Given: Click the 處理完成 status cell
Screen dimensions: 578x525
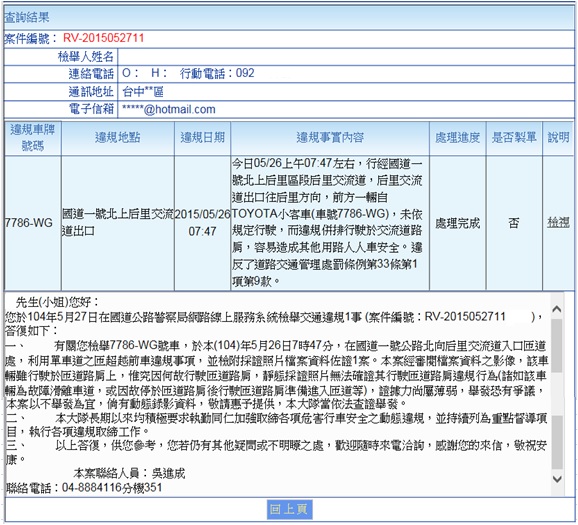Looking at the screenshot, I should 457,223.
